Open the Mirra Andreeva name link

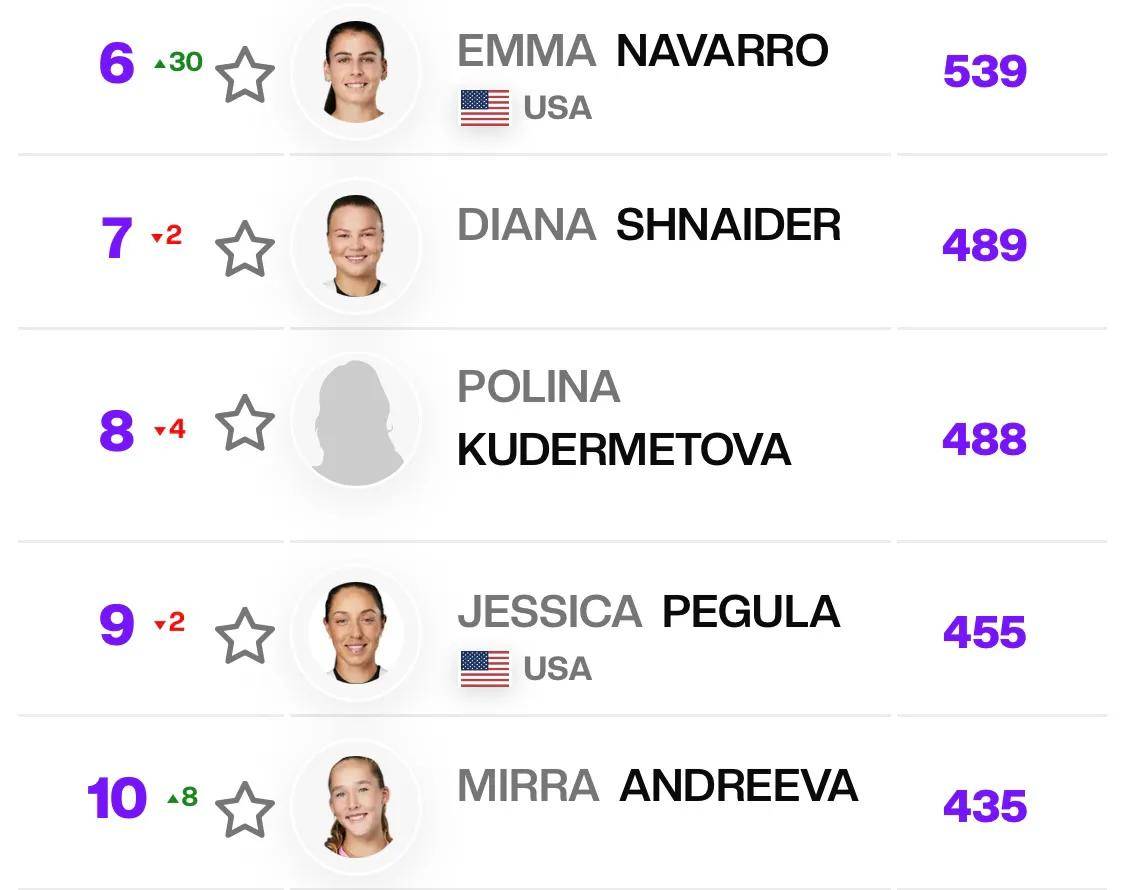tap(657, 786)
